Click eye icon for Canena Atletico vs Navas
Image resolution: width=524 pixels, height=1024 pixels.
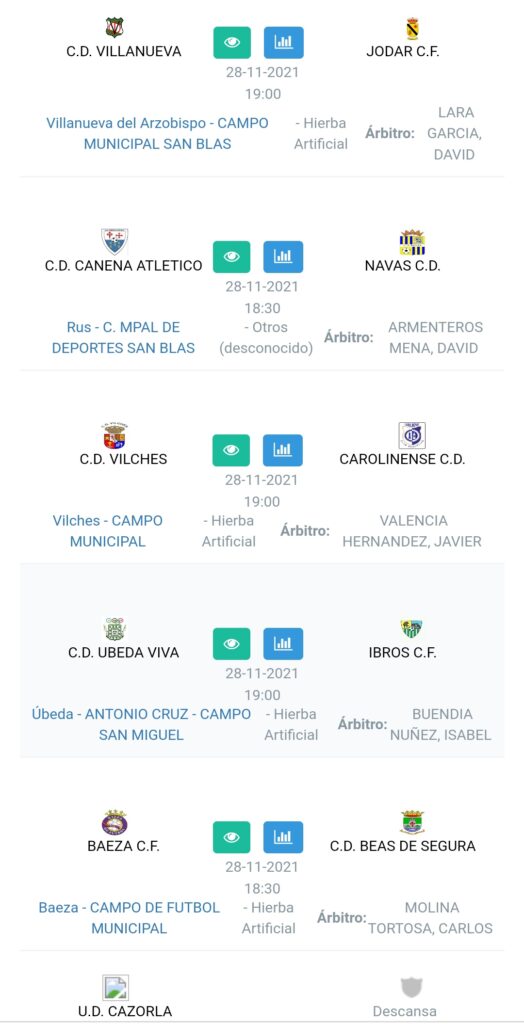click(x=232, y=257)
